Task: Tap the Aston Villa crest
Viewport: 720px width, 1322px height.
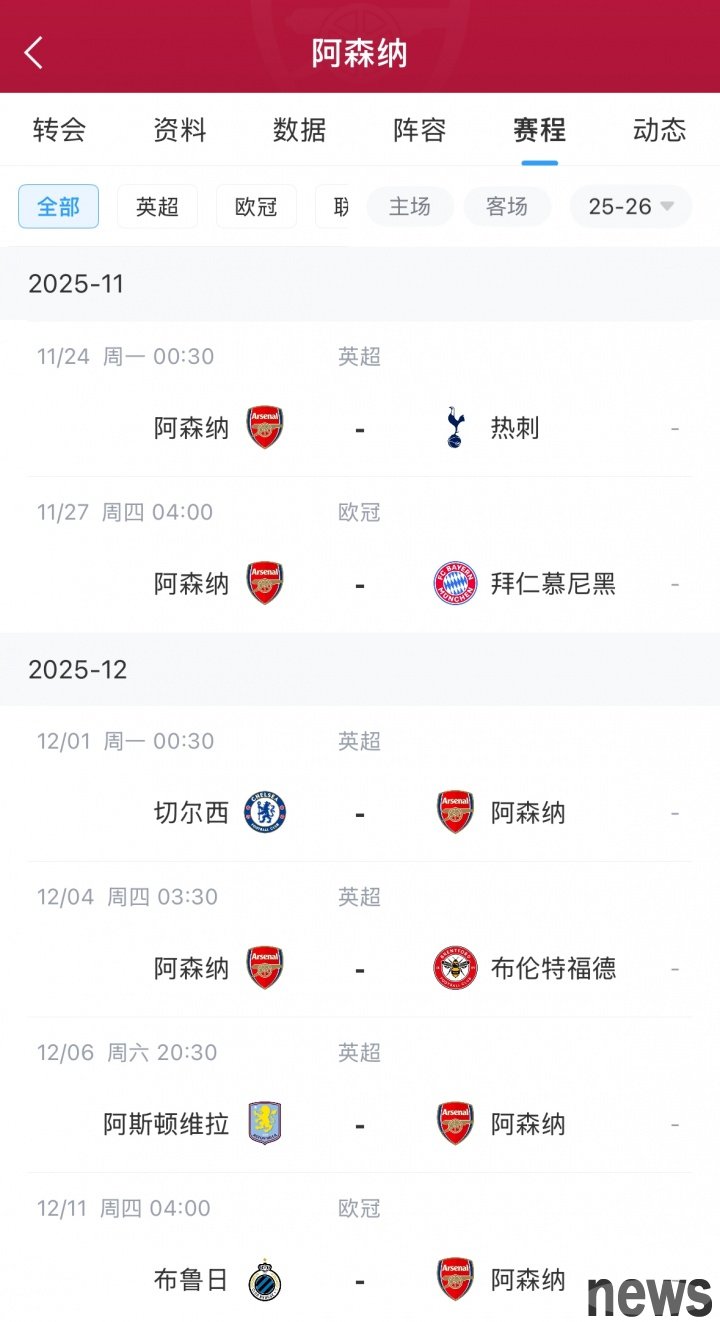Action: point(265,1124)
